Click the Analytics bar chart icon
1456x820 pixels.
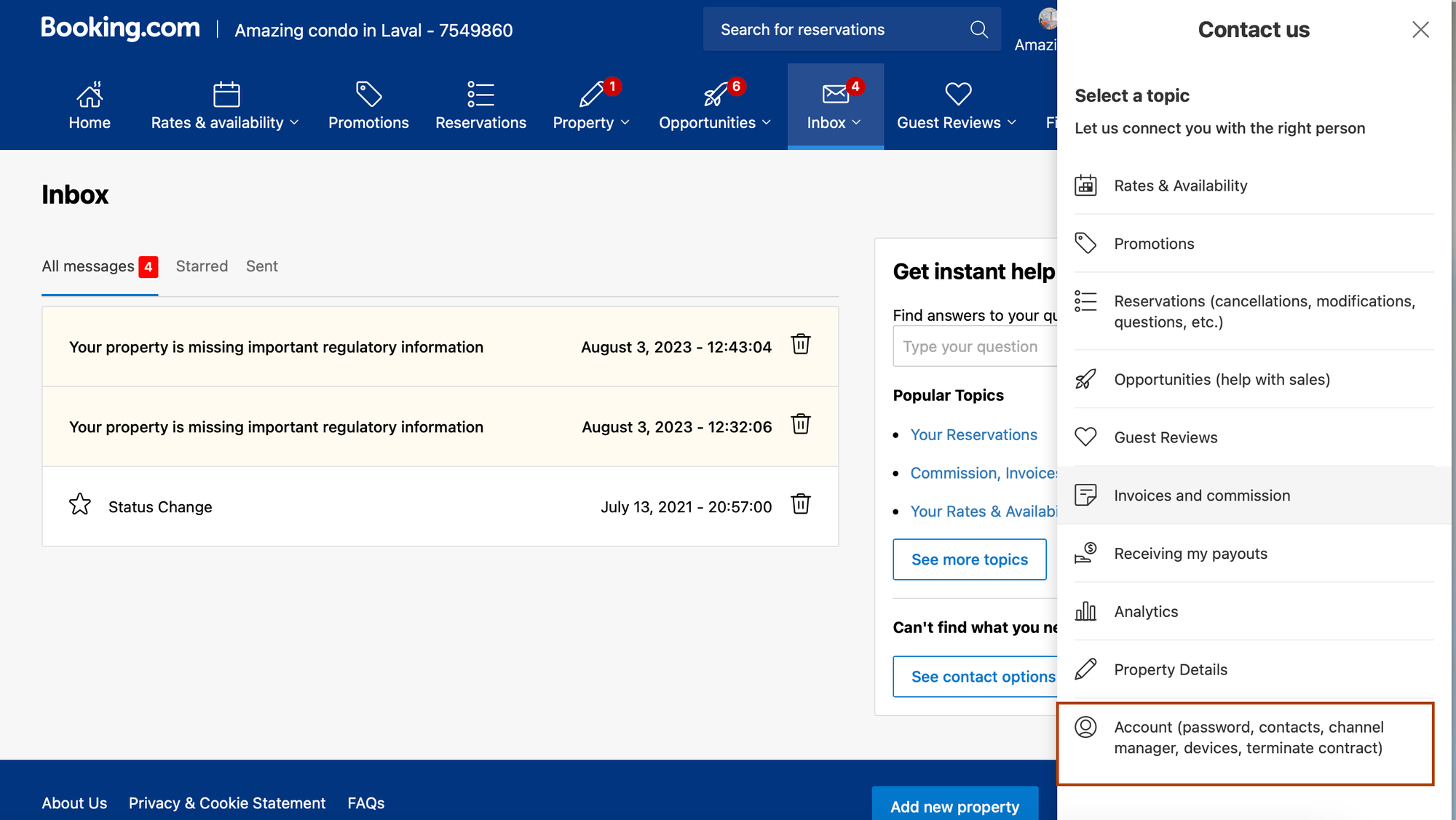(1086, 610)
